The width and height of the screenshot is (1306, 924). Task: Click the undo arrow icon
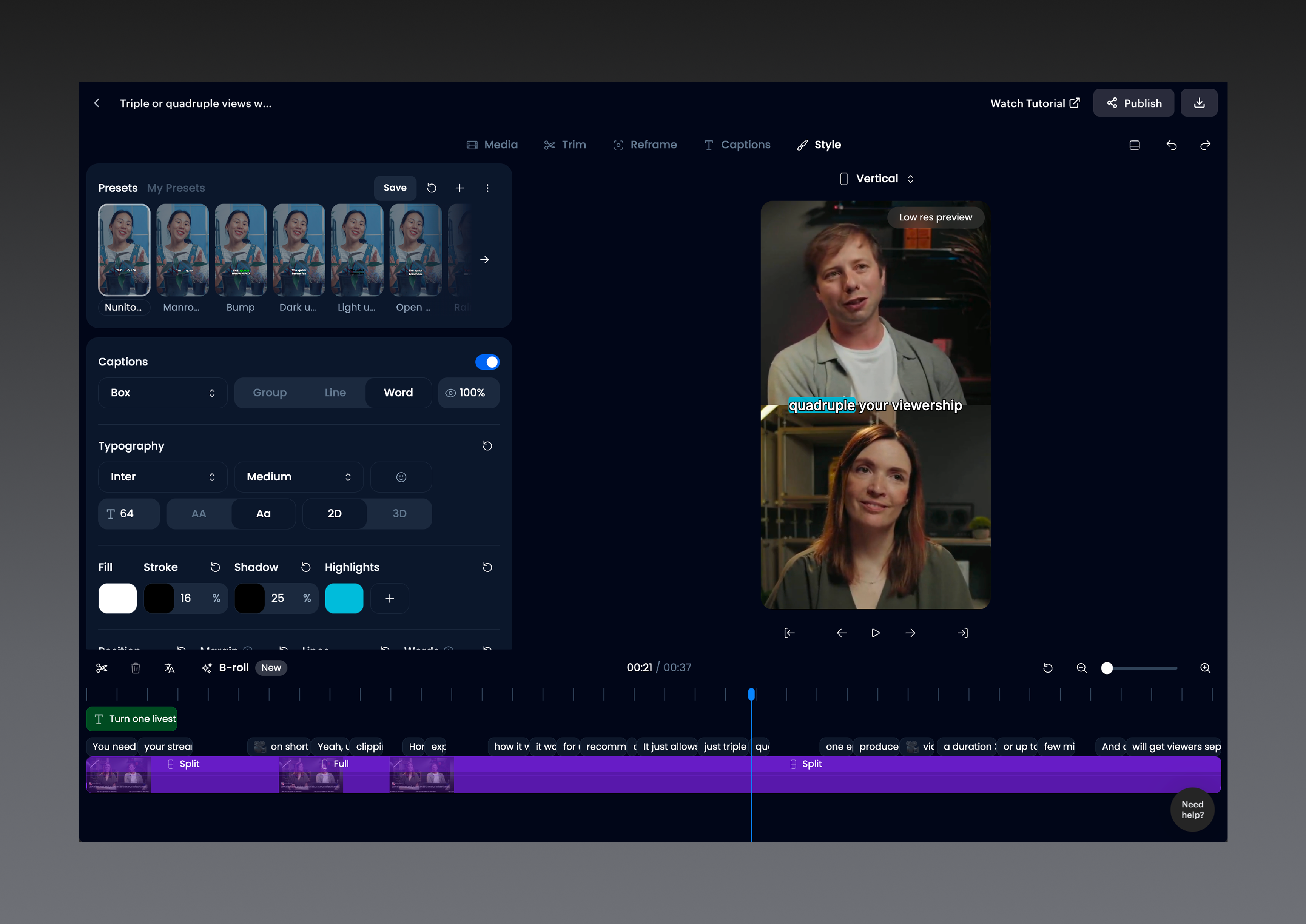(1171, 145)
